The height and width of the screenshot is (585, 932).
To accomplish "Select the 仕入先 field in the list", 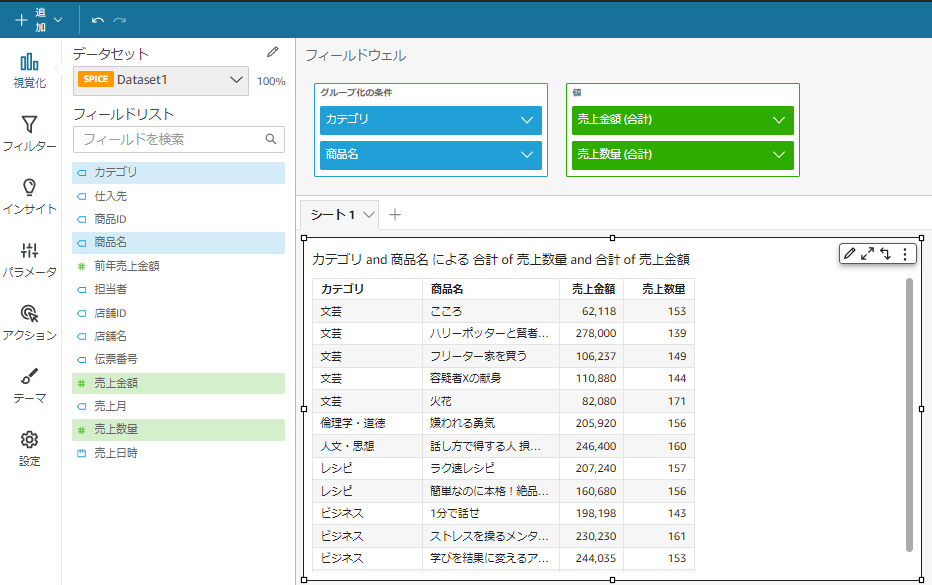I will click(178, 196).
